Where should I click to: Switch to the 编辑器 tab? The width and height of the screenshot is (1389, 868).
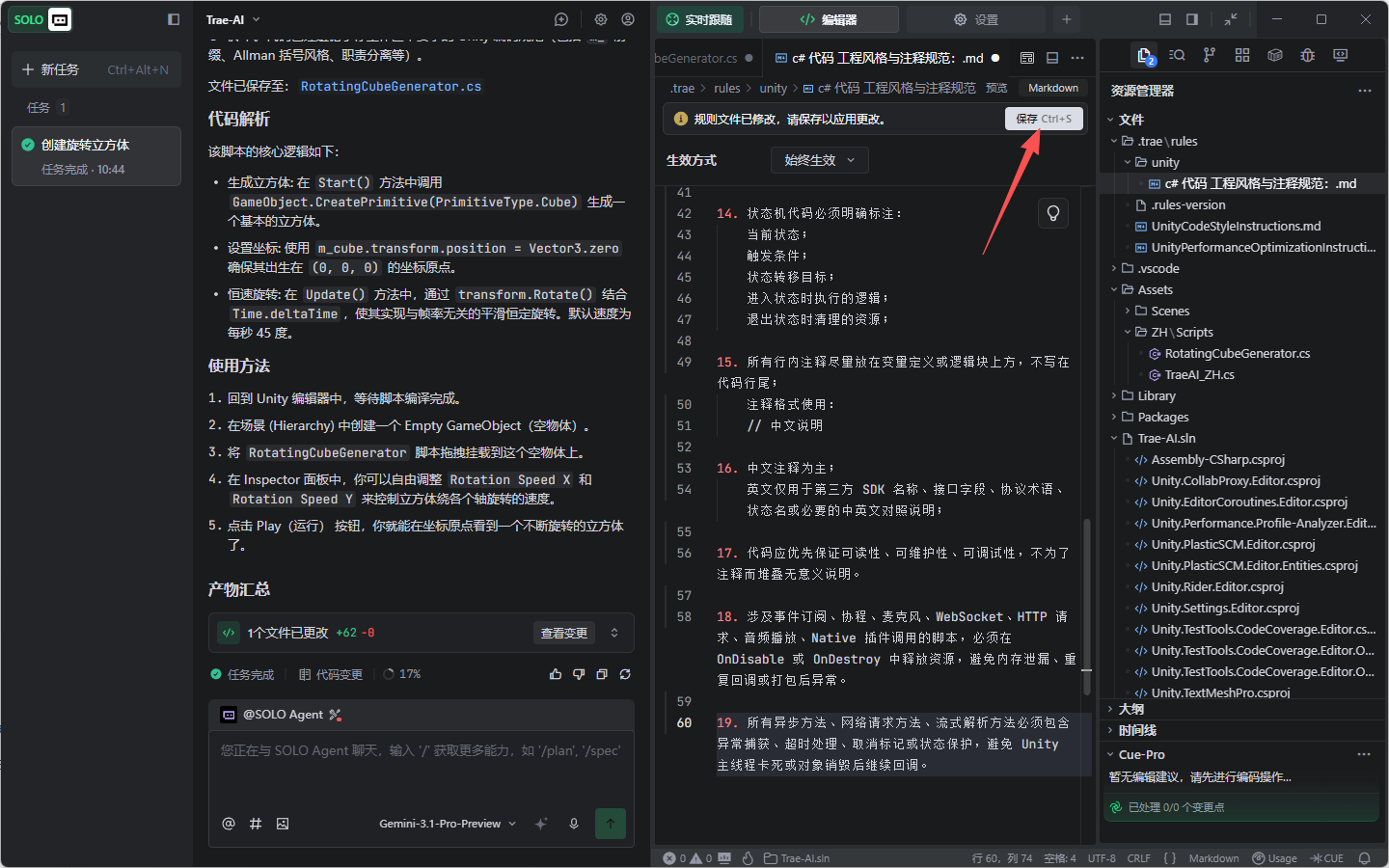click(829, 19)
